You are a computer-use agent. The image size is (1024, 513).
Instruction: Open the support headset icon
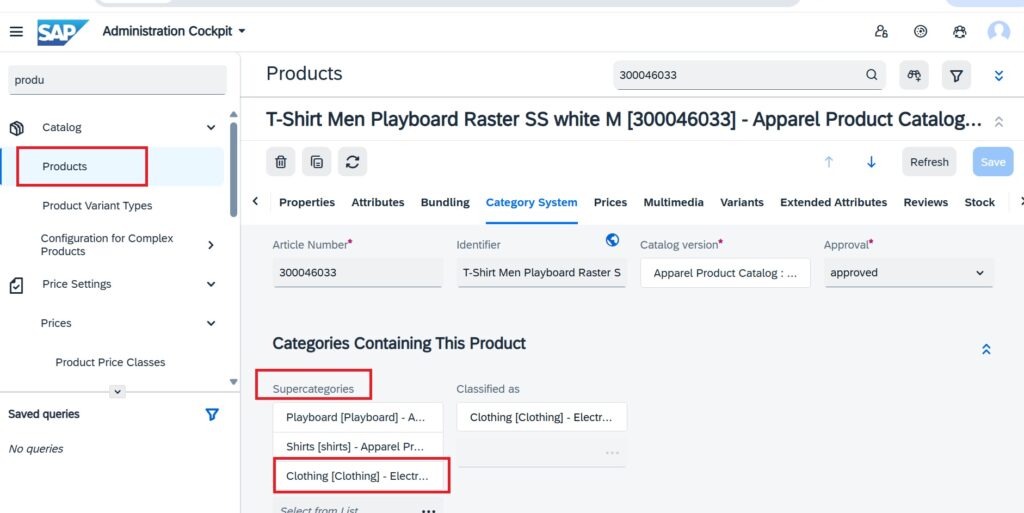(959, 31)
